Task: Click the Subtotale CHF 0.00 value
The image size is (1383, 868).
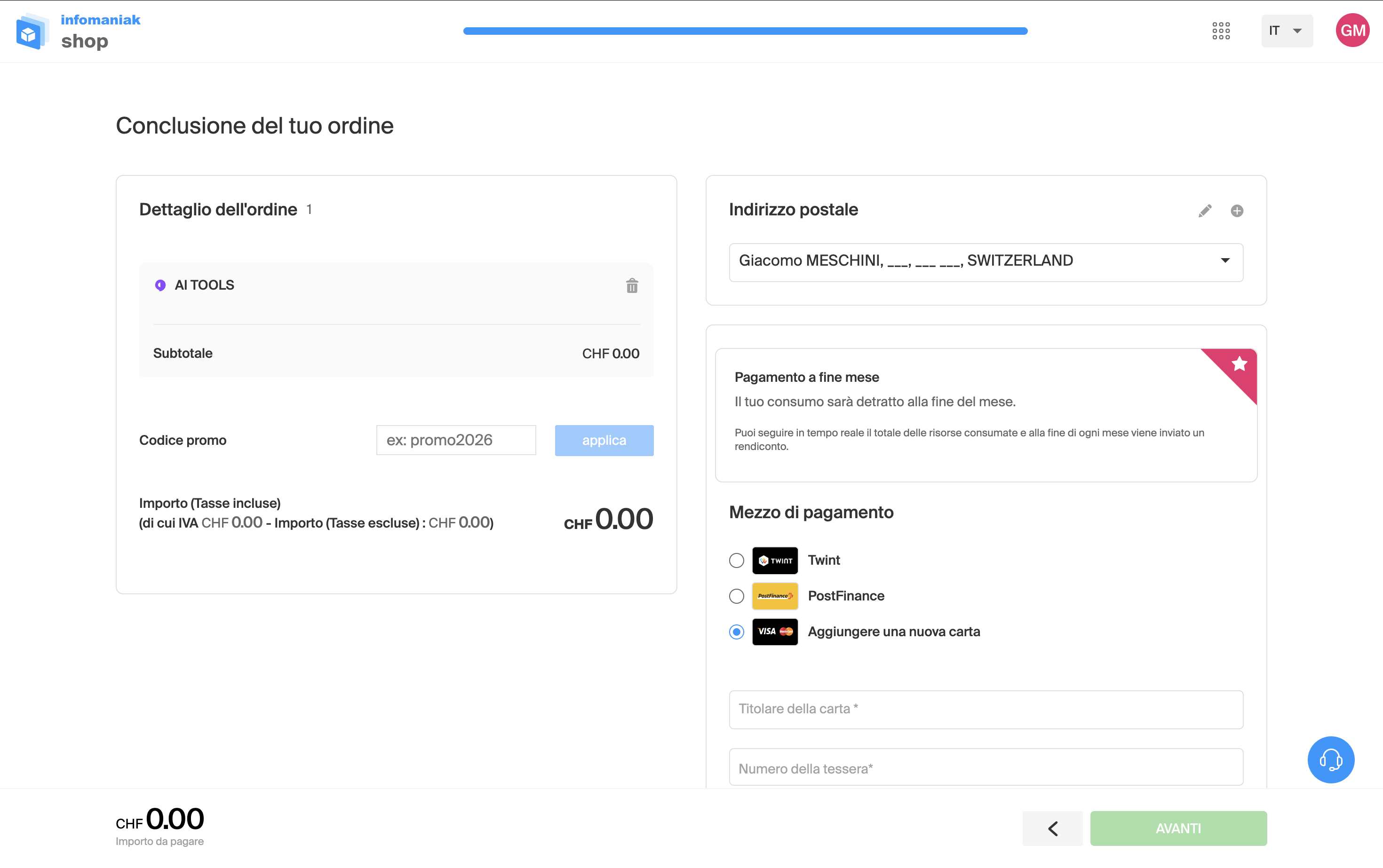Action: point(611,354)
